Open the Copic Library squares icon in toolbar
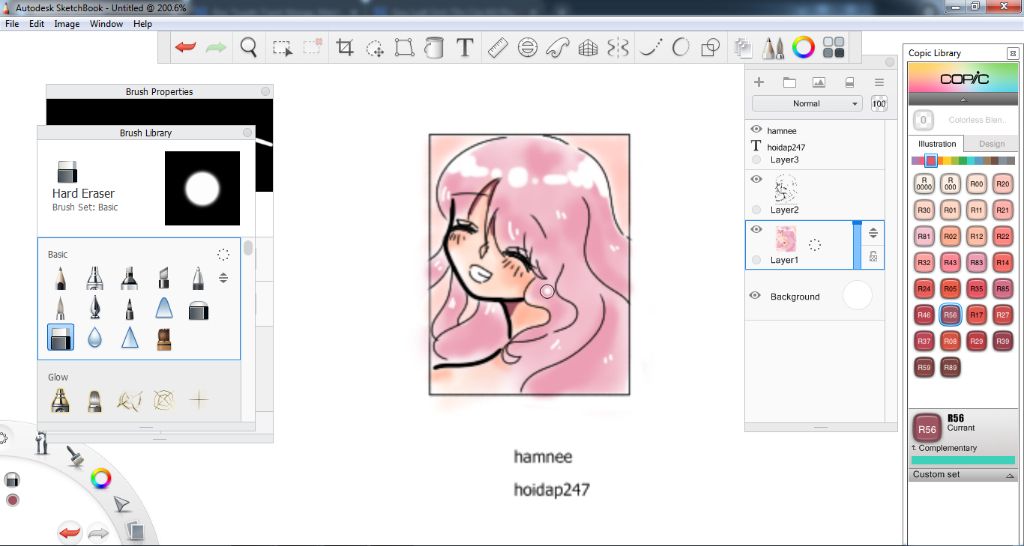This screenshot has height=546, width=1024. click(833, 47)
